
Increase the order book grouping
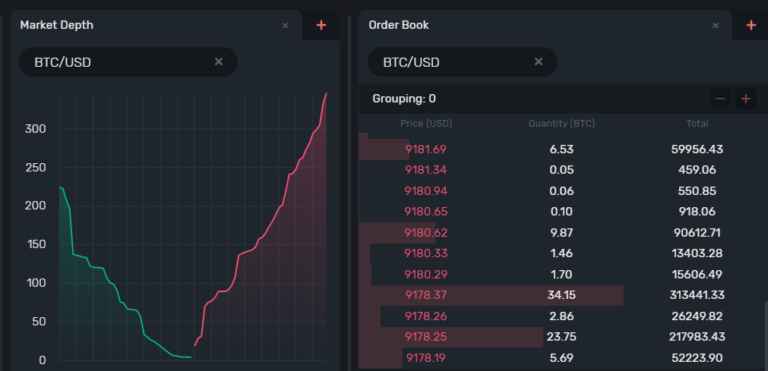tap(745, 99)
